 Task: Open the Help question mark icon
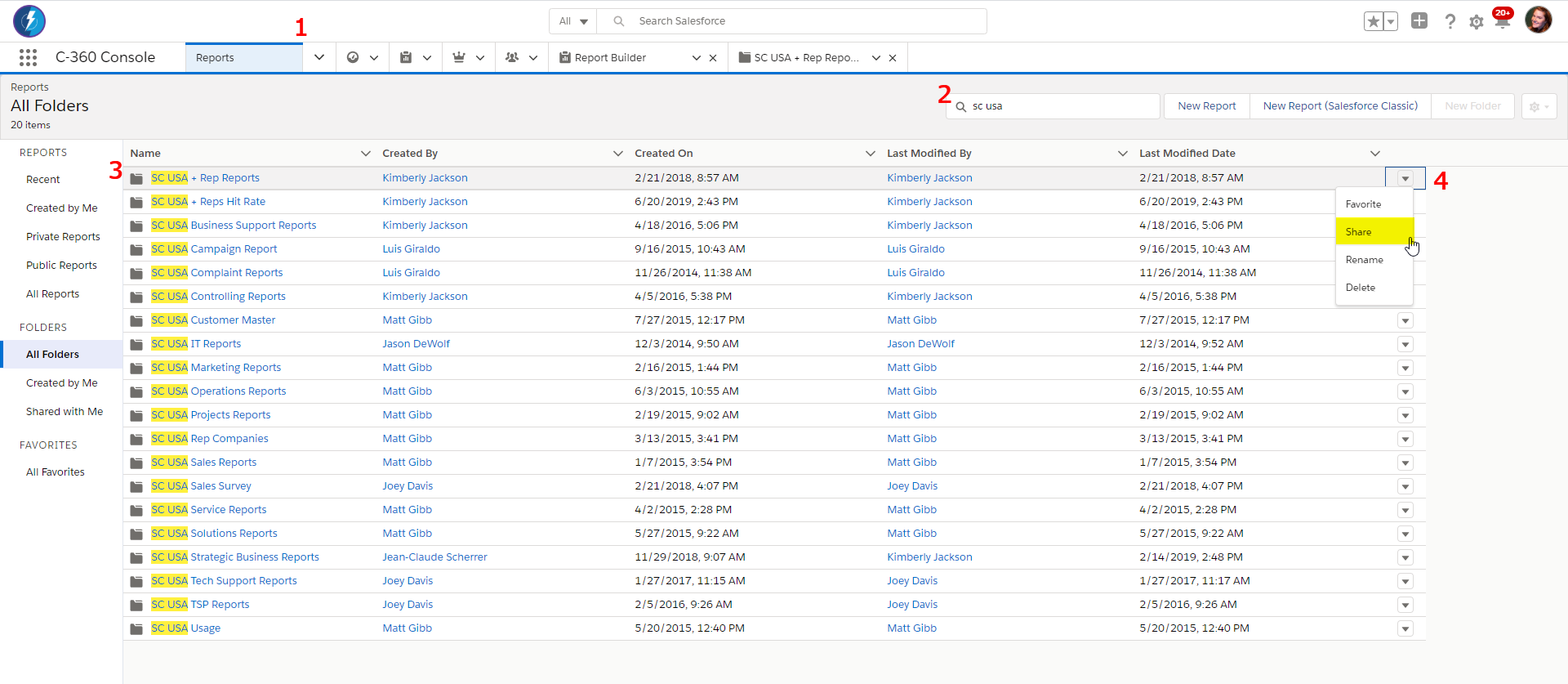(1450, 21)
